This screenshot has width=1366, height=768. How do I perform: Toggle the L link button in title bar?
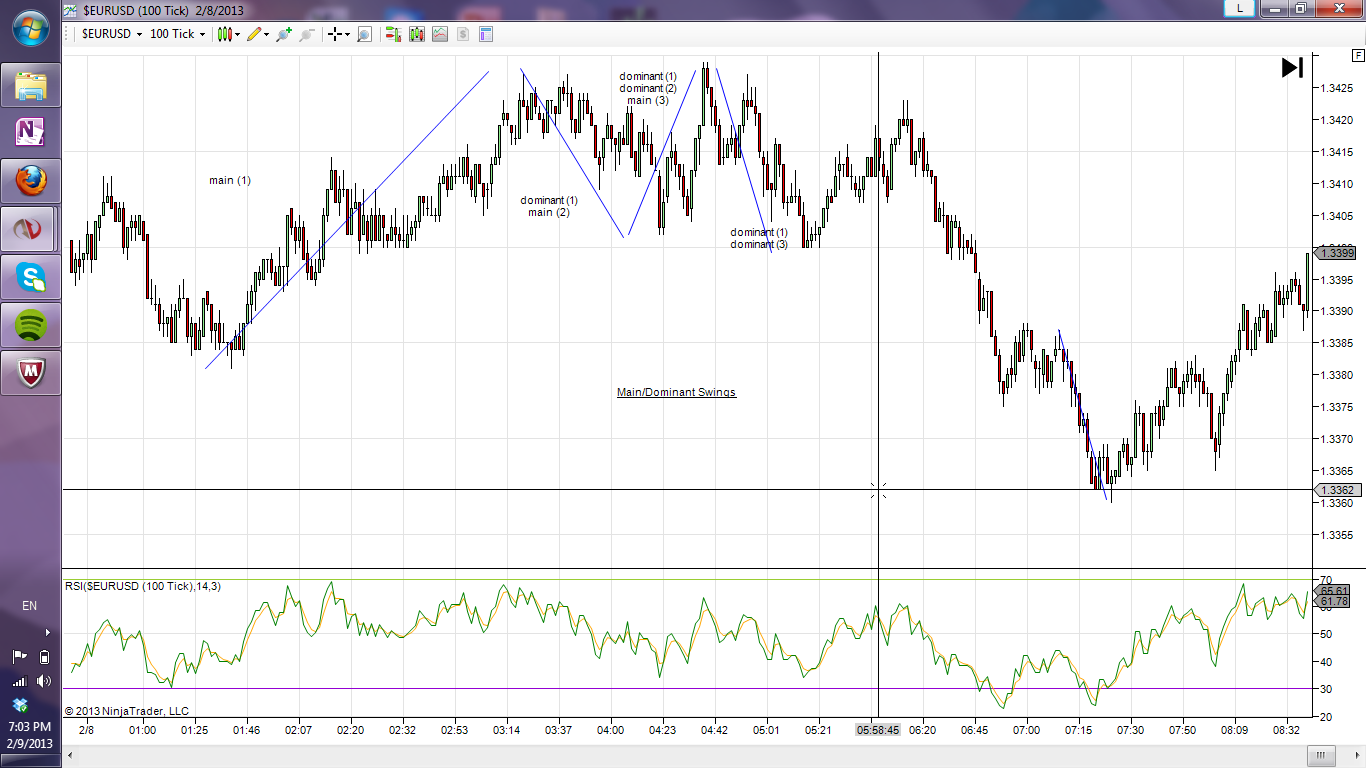click(x=1240, y=8)
